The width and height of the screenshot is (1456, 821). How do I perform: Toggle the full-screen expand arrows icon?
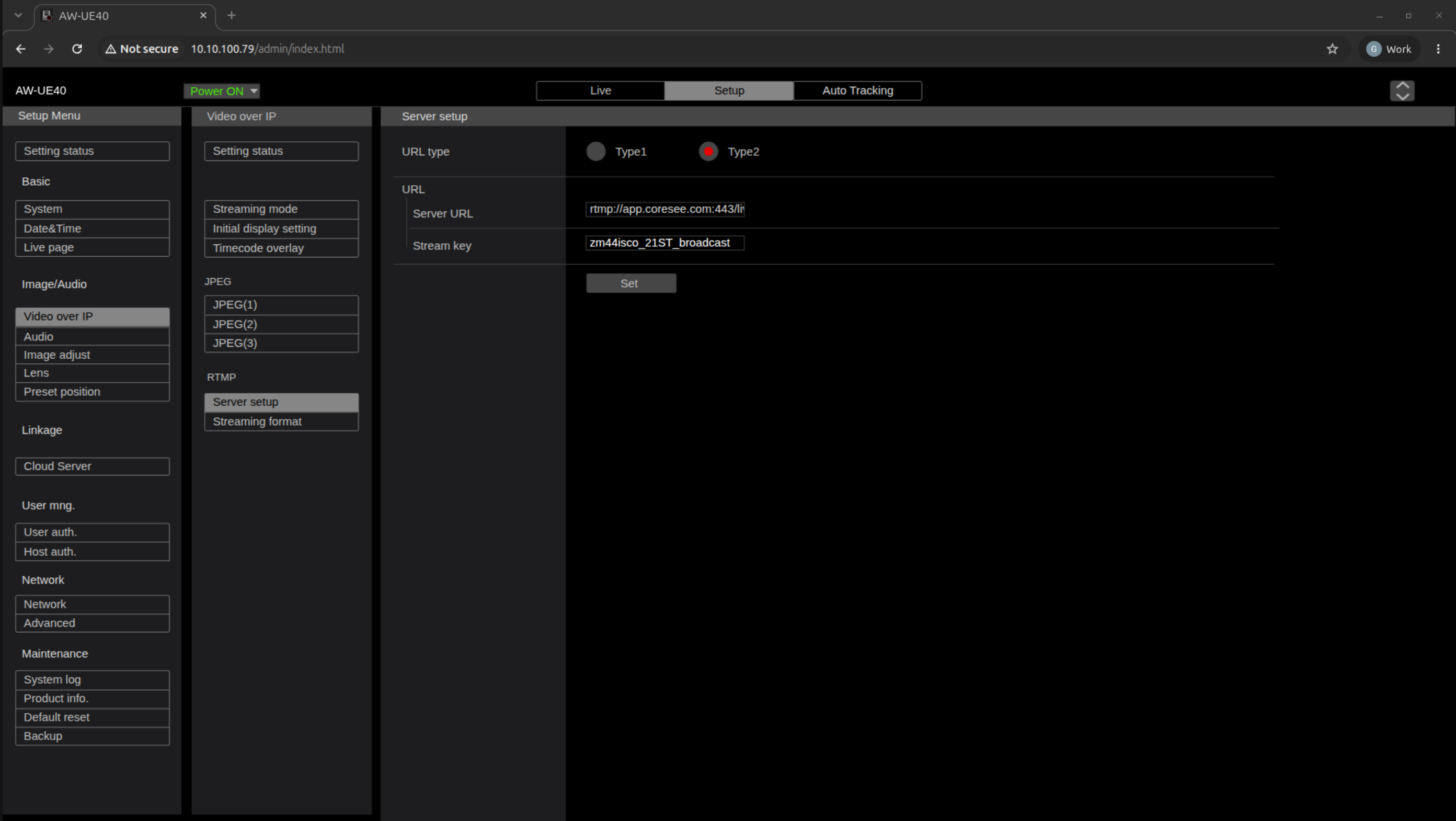click(1402, 90)
